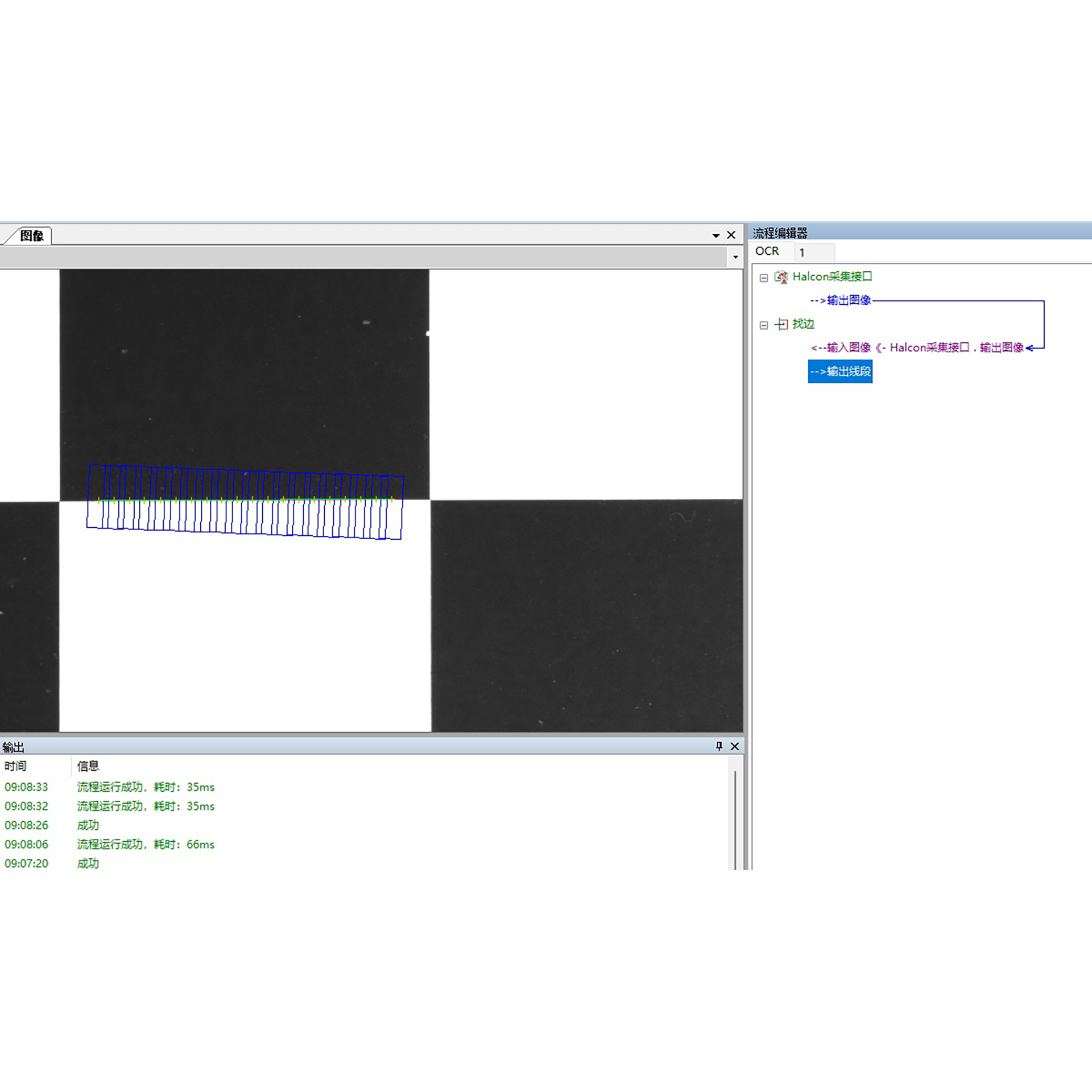Select the log row at 09:08:32

[x=364, y=806]
